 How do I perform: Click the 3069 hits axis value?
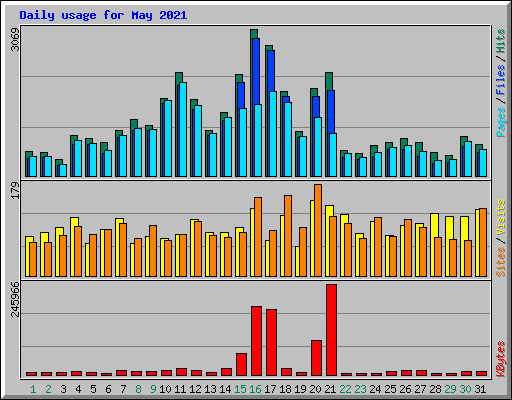[x=15, y=39]
